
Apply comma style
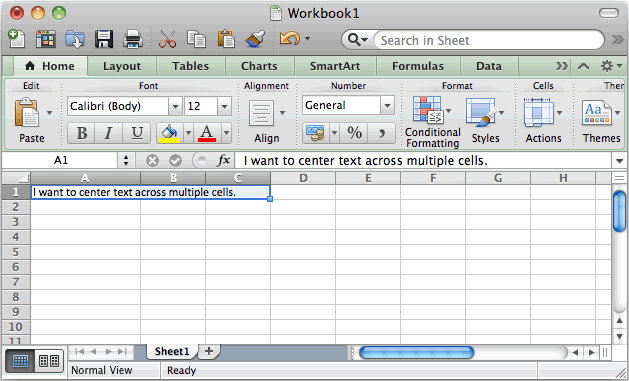tap(381, 133)
